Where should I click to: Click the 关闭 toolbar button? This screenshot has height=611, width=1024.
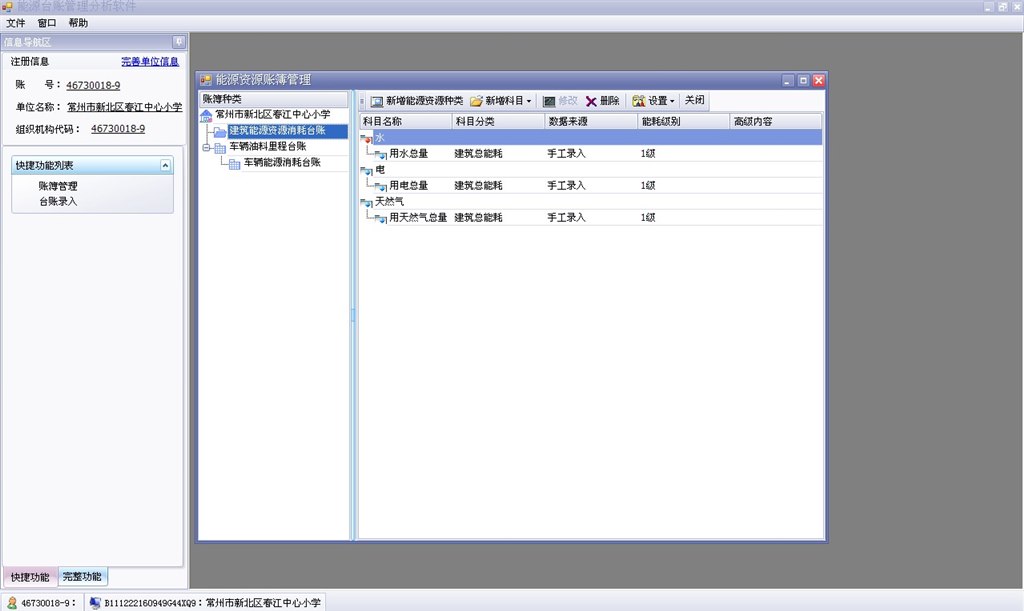[695, 101]
